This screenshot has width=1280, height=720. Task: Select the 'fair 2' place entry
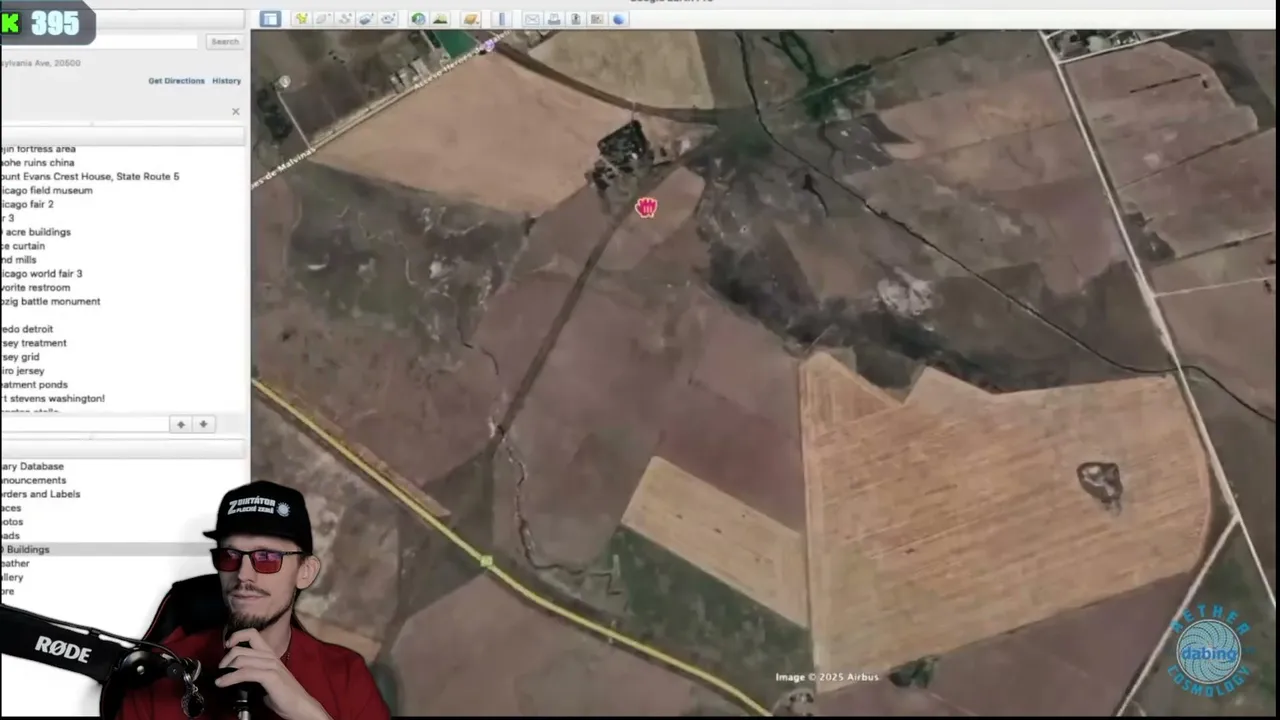point(27,205)
